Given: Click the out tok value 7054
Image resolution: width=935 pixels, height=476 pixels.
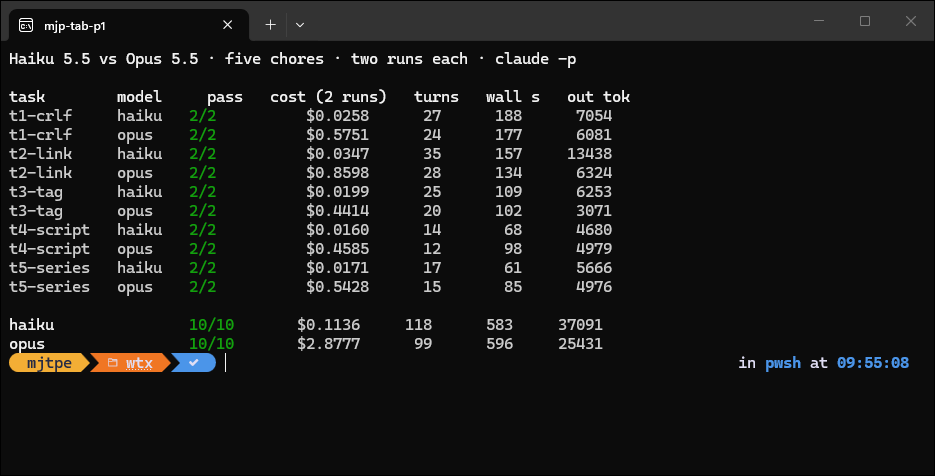Looking at the screenshot, I should (x=594, y=116).
